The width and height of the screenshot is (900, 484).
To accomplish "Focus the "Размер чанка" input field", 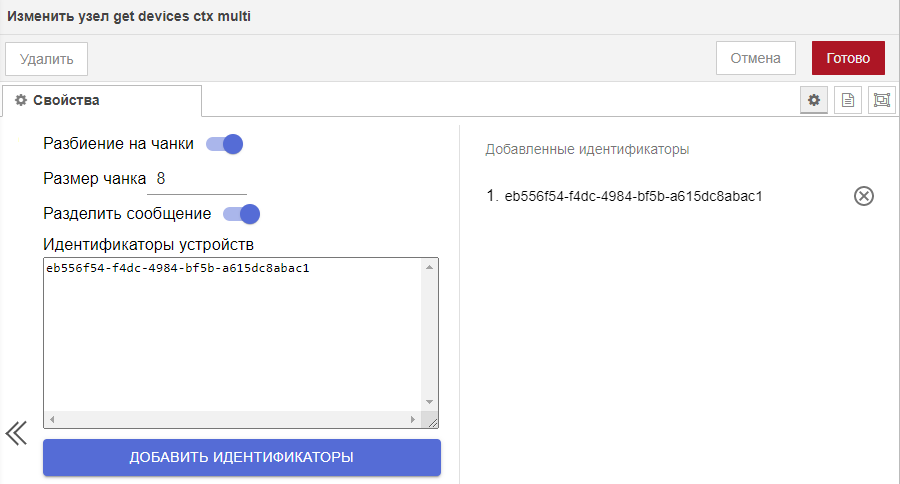I will [196, 180].
